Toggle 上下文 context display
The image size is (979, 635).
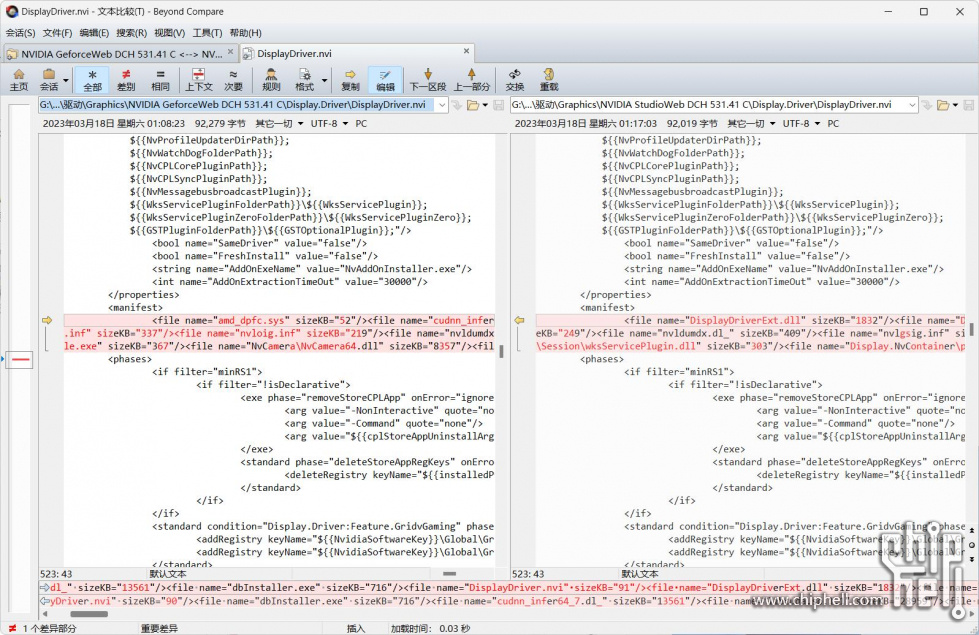coord(199,80)
